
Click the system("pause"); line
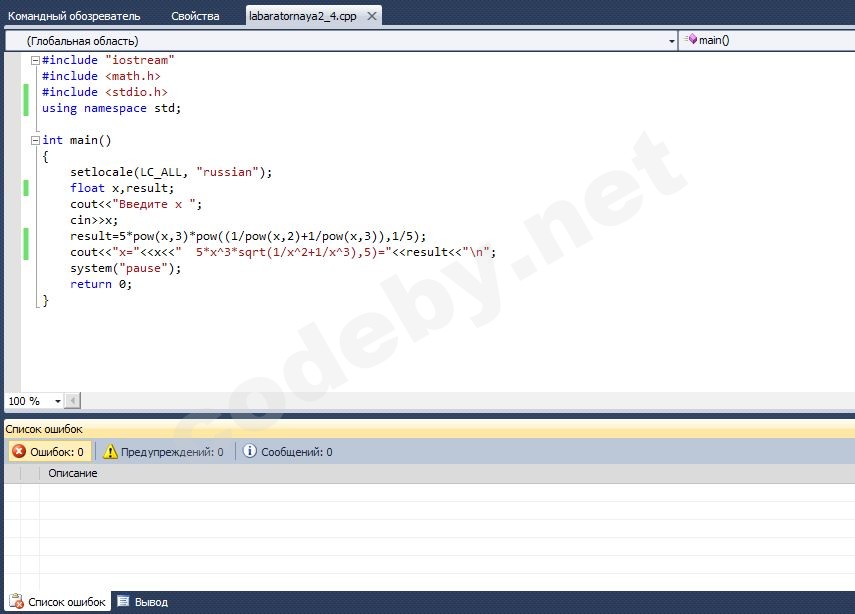point(125,268)
